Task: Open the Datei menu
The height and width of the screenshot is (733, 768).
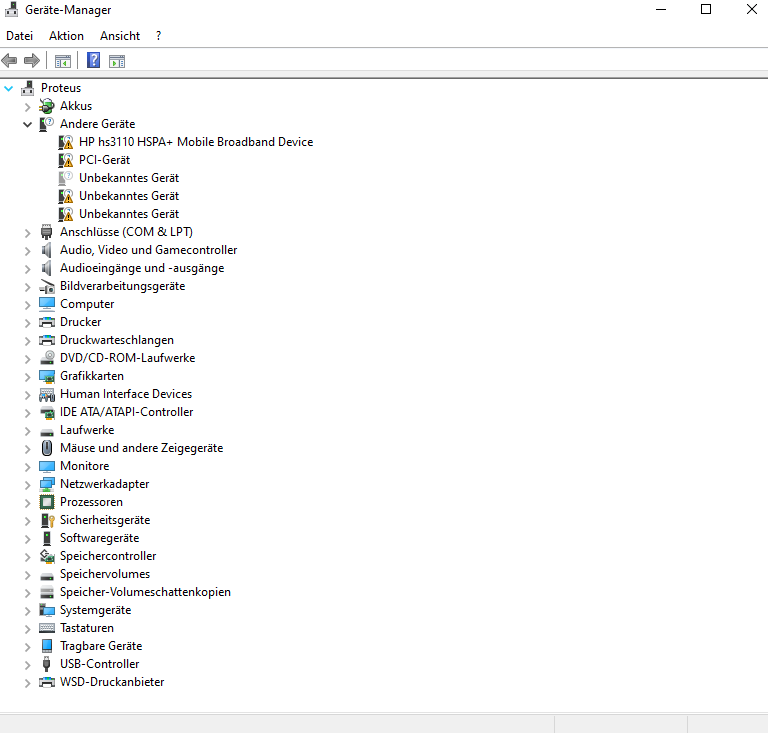Action: (x=20, y=36)
